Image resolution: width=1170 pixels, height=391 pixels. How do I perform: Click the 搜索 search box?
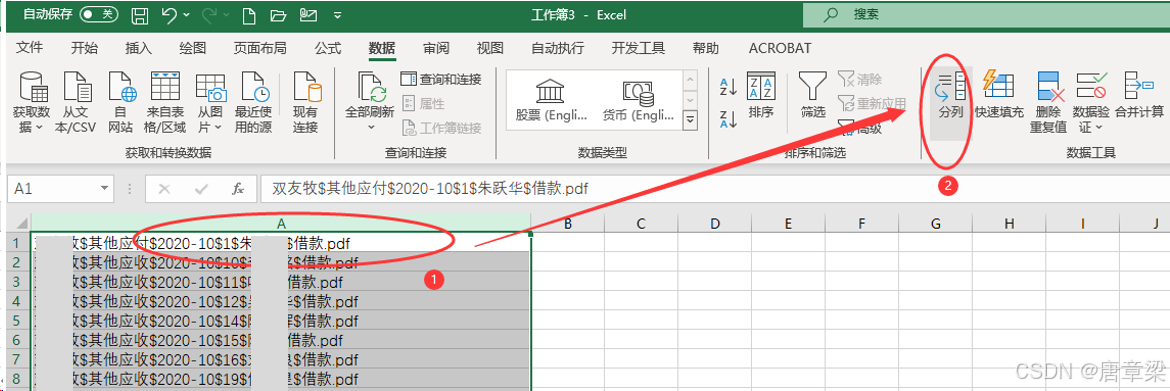[x=985, y=14]
